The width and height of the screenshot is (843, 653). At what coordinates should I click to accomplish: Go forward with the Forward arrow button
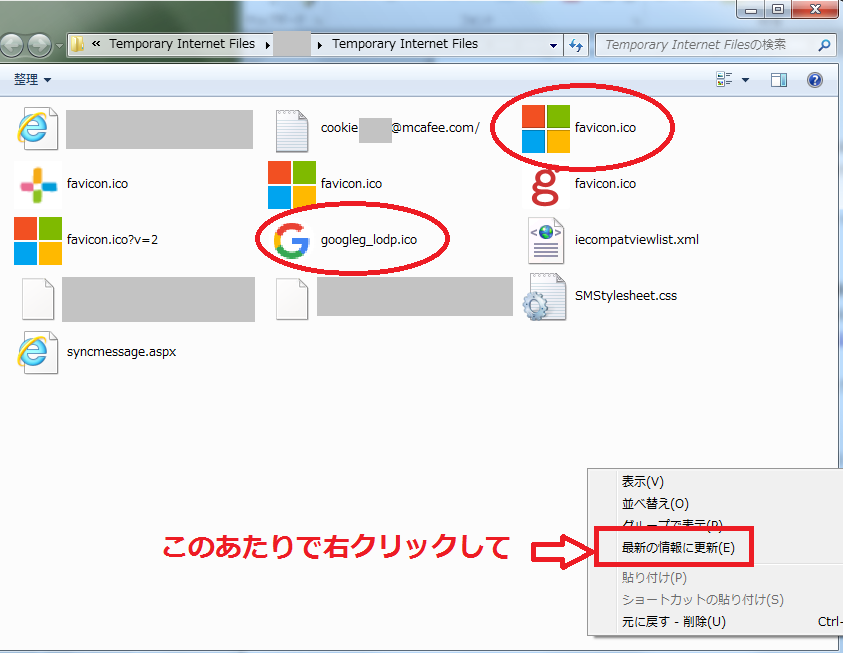pos(39,45)
